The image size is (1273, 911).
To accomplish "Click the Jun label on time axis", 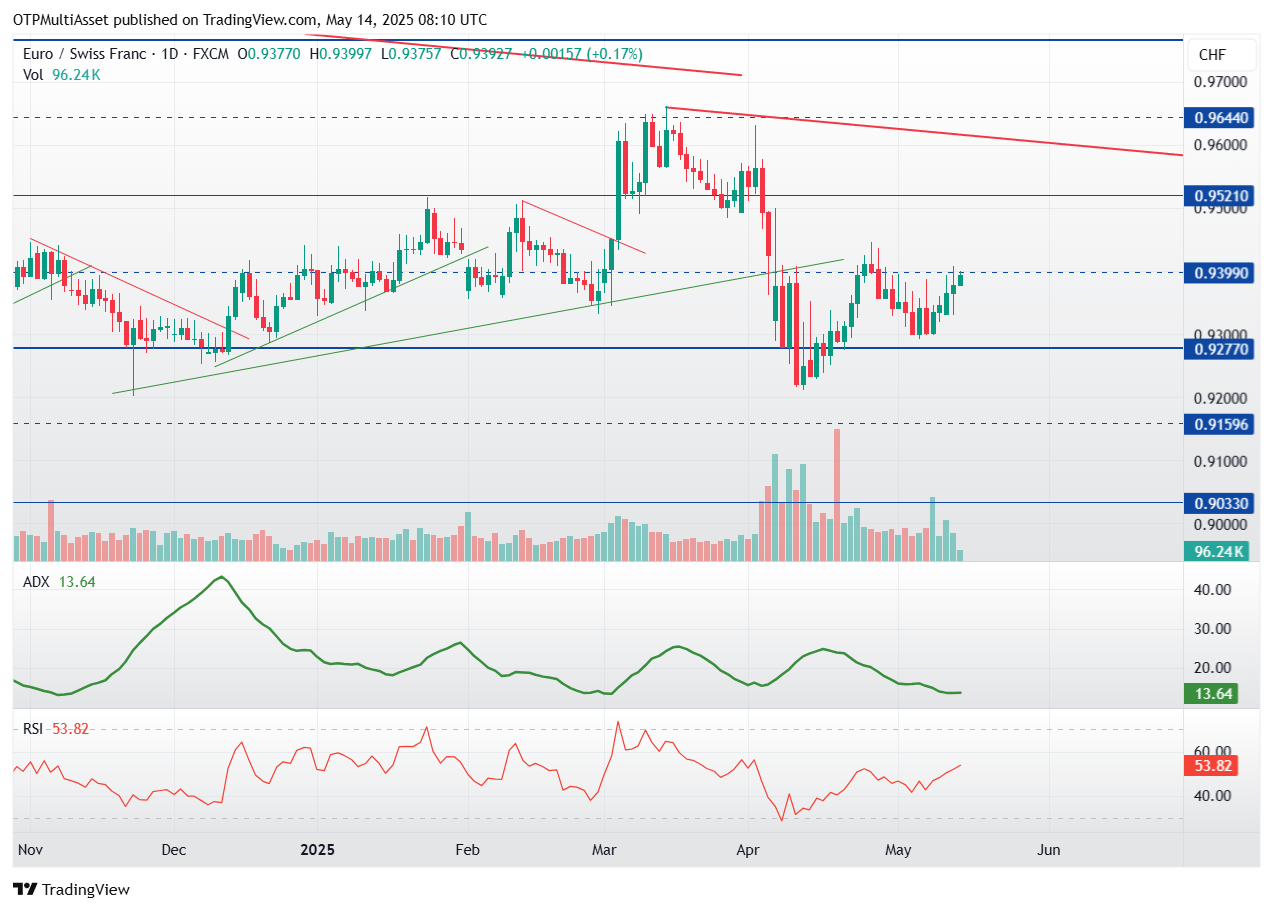I will tap(1048, 850).
